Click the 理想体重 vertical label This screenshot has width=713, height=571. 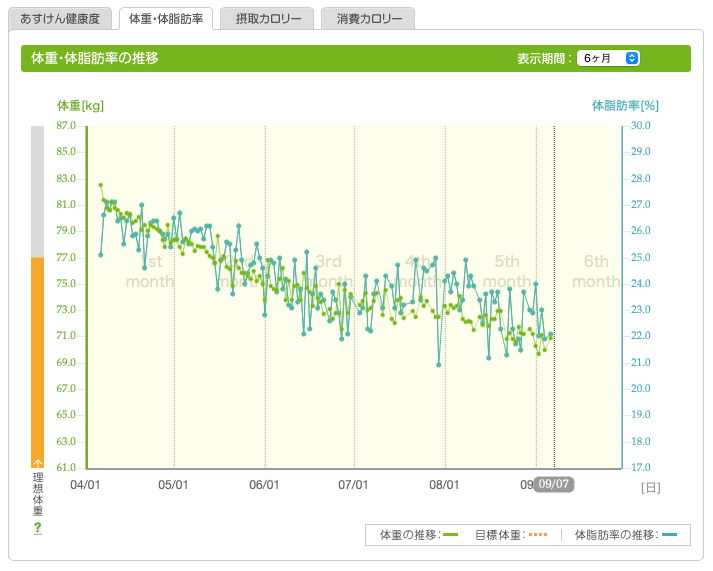pyautogui.click(x=38, y=494)
